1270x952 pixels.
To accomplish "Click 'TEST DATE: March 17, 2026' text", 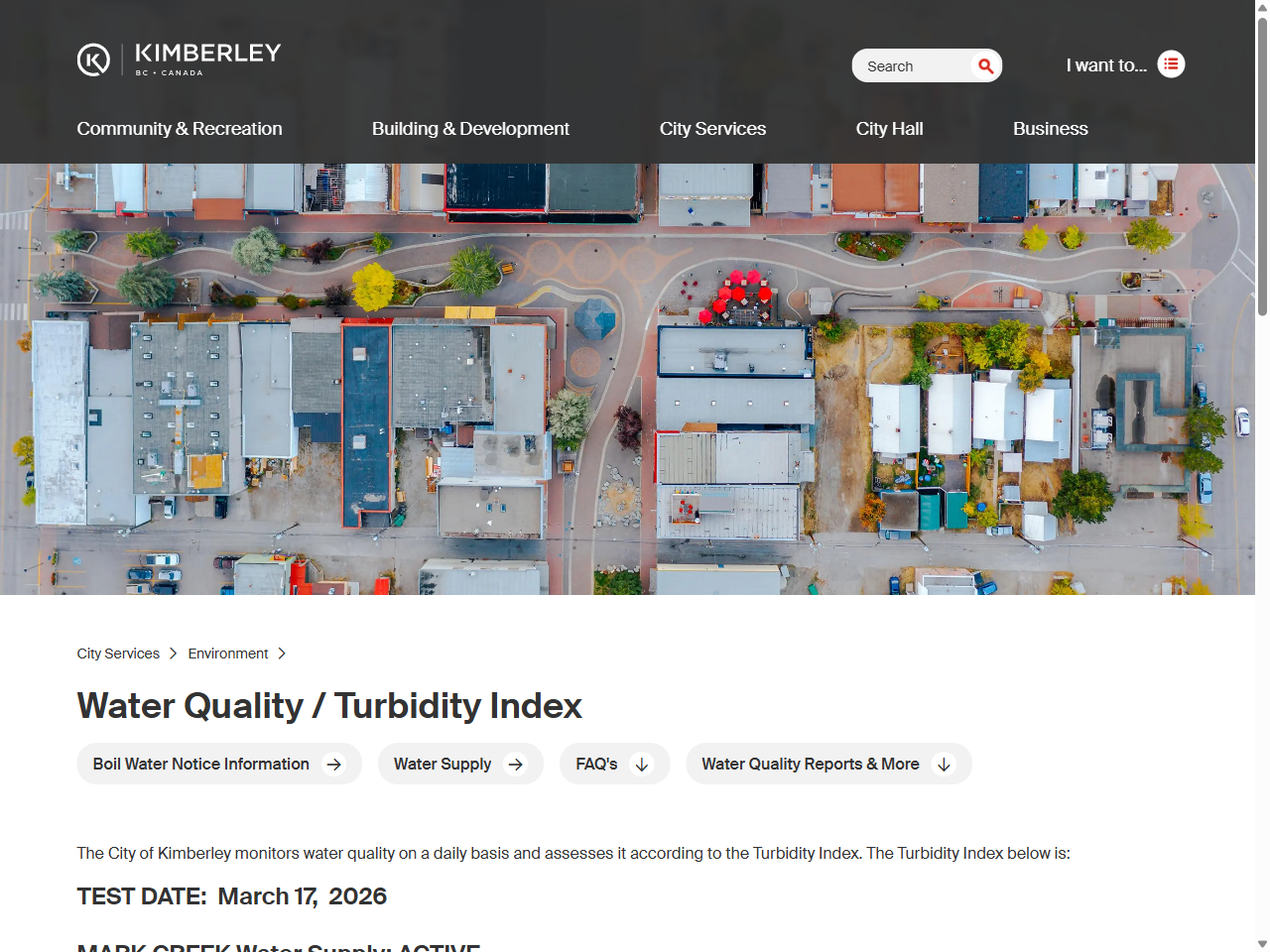I will (x=232, y=896).
